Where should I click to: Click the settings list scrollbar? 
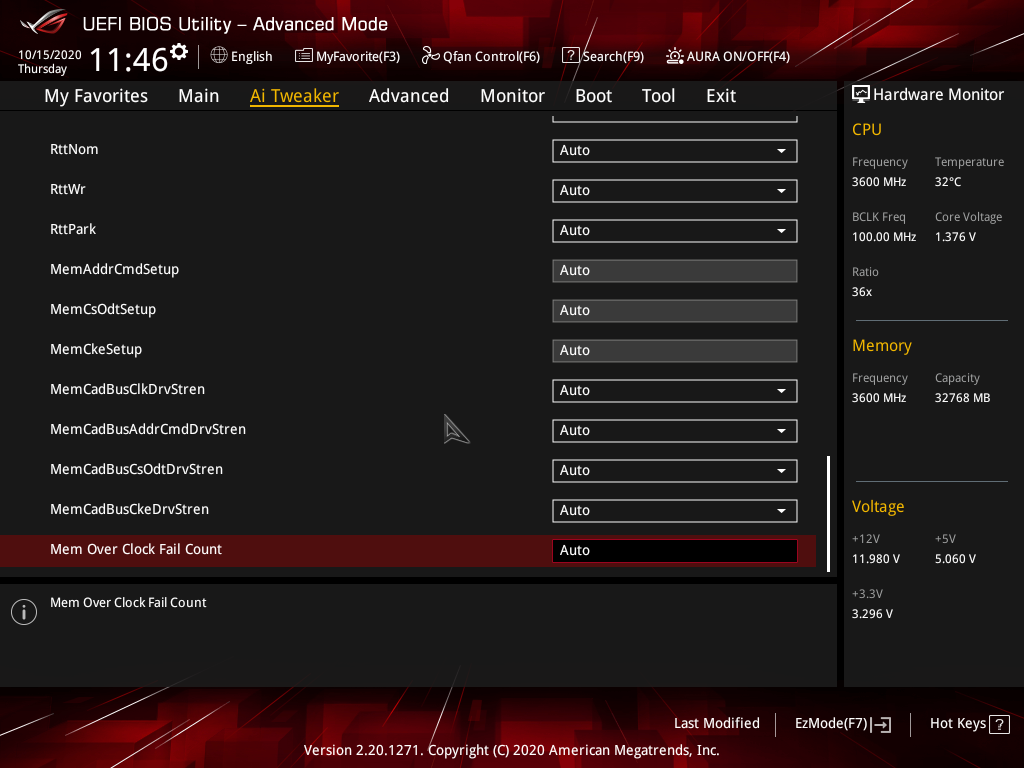click(x=828, y=514)
